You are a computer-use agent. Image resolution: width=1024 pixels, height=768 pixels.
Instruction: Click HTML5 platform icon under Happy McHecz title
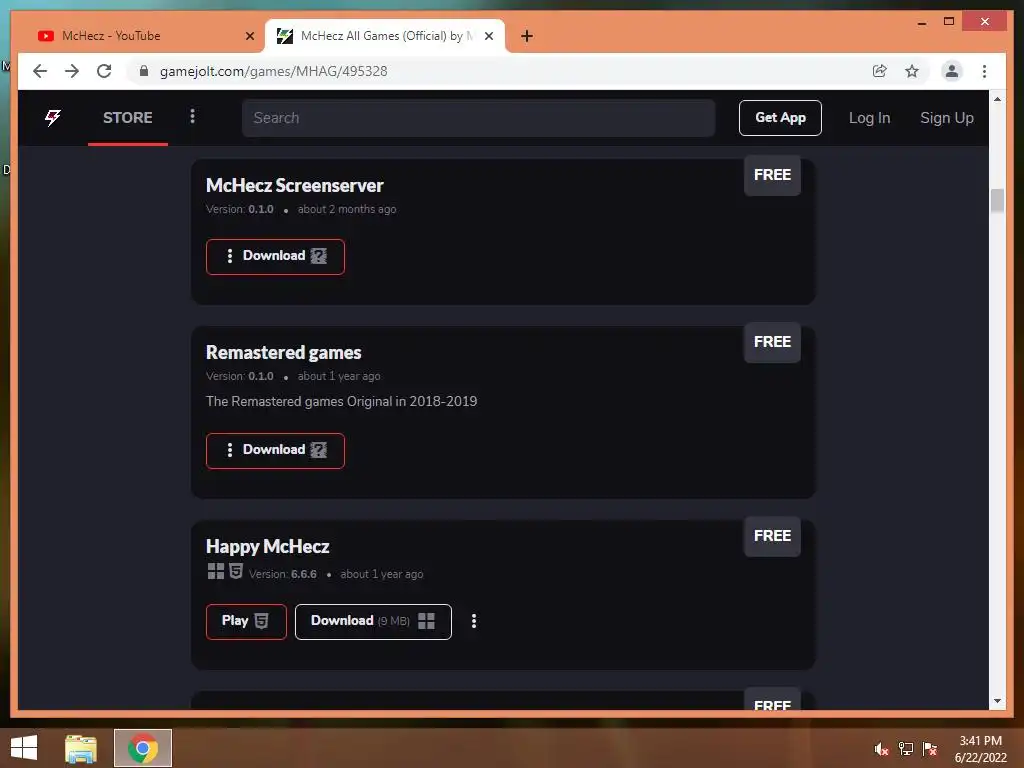(236, 571)
